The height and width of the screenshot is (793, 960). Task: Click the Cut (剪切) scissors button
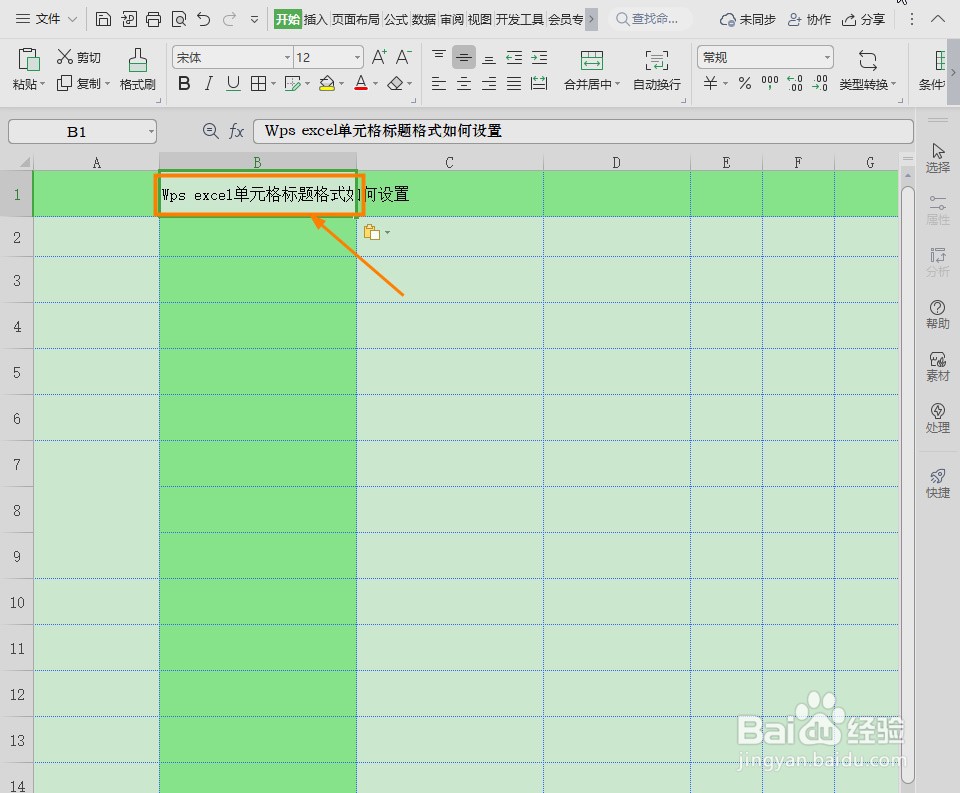pos(78,57)
